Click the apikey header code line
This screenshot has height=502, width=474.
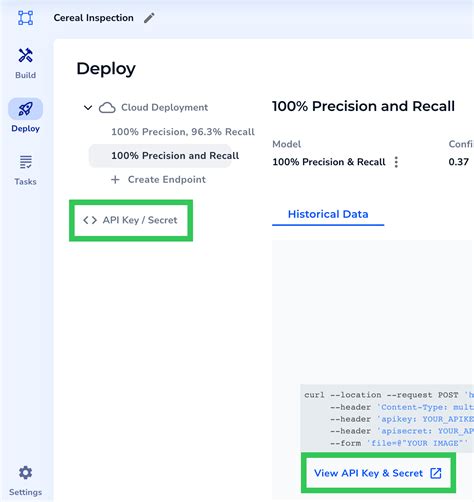click(x=402, y=419)
